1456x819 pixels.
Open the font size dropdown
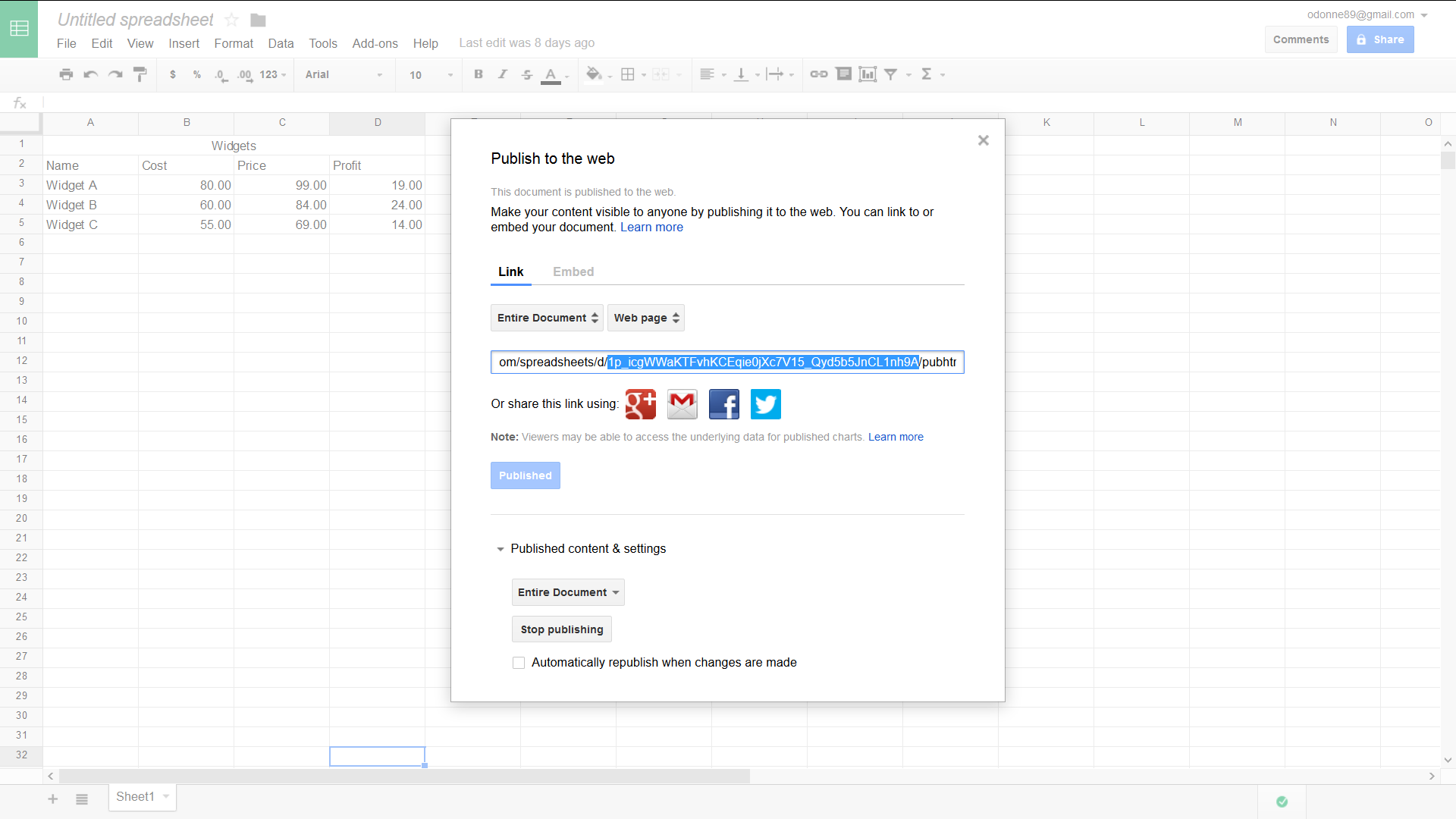pyautogui.click(x=431, y=74)
